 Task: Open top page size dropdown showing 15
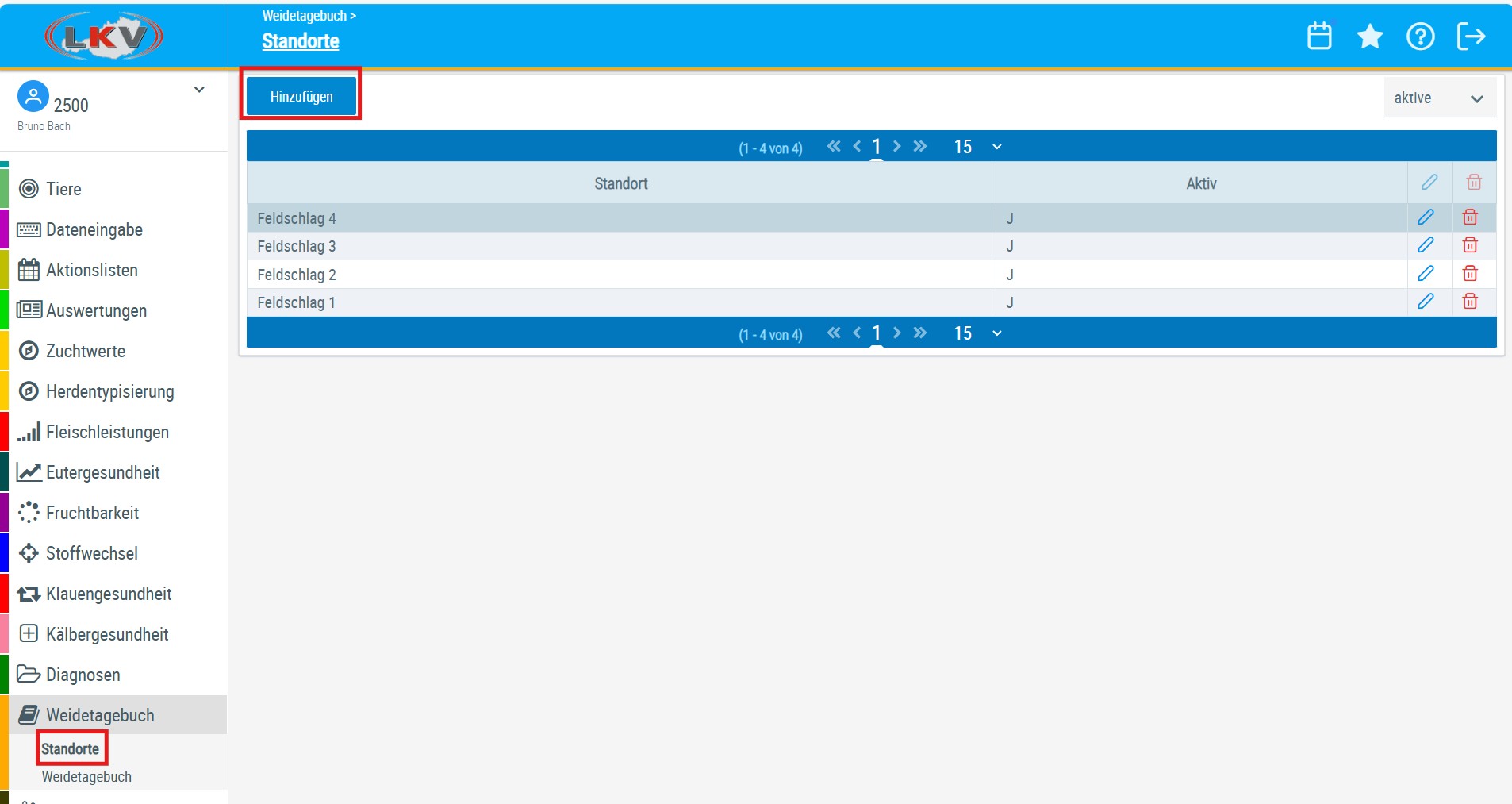[977, 147]
